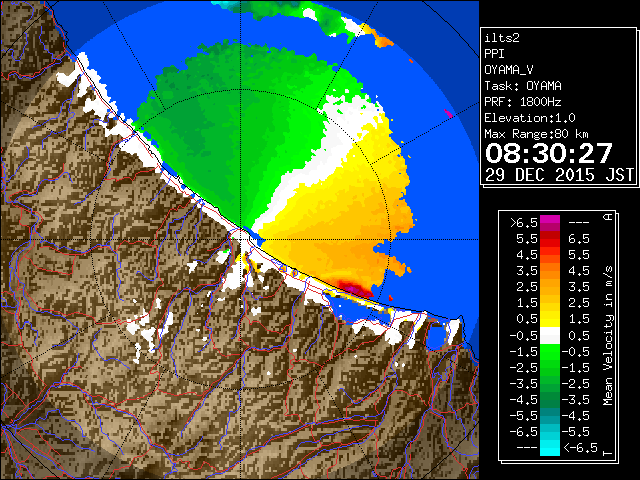Image resolution: width=640 pixels, height=480 pixels.
Task: Click the radar origin where range spokes meet
Action: 241,240
